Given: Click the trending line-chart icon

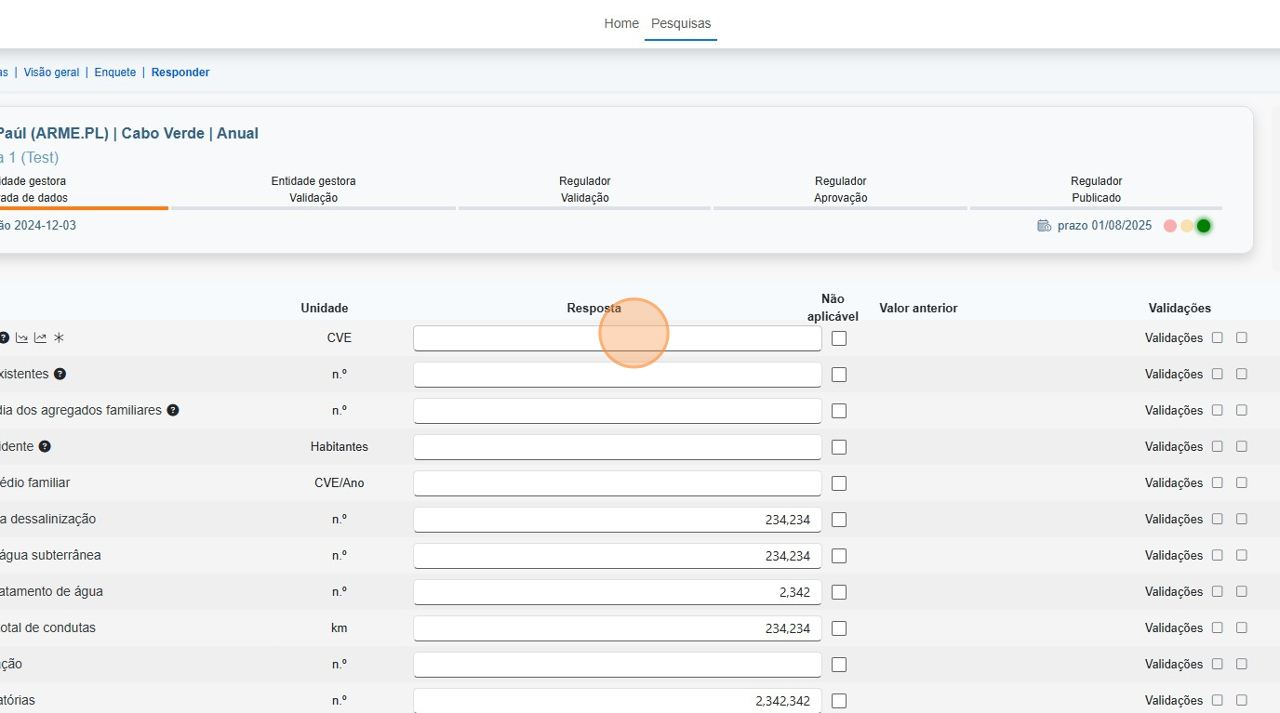Looking at the screenshot, I should [40, 337].
